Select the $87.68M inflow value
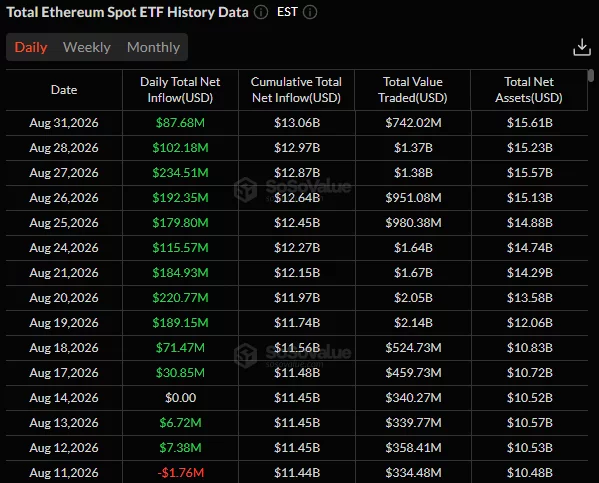The width and height of the screenshot is (599, 483). click(x=180, y=123)
